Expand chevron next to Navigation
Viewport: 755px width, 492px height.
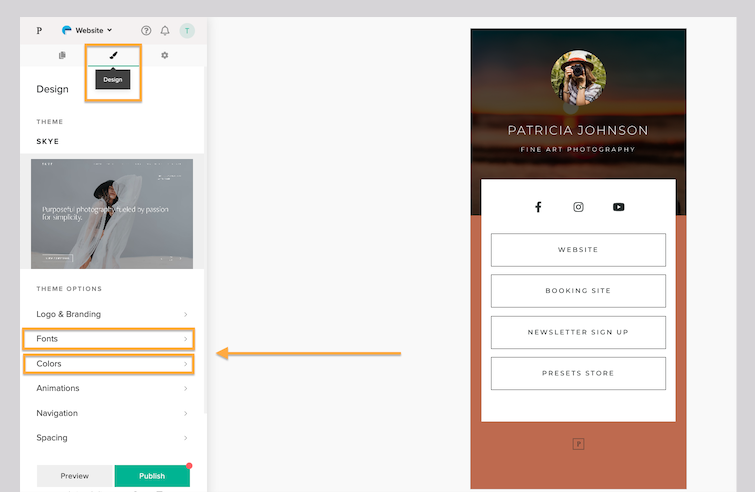coord(185,414)
